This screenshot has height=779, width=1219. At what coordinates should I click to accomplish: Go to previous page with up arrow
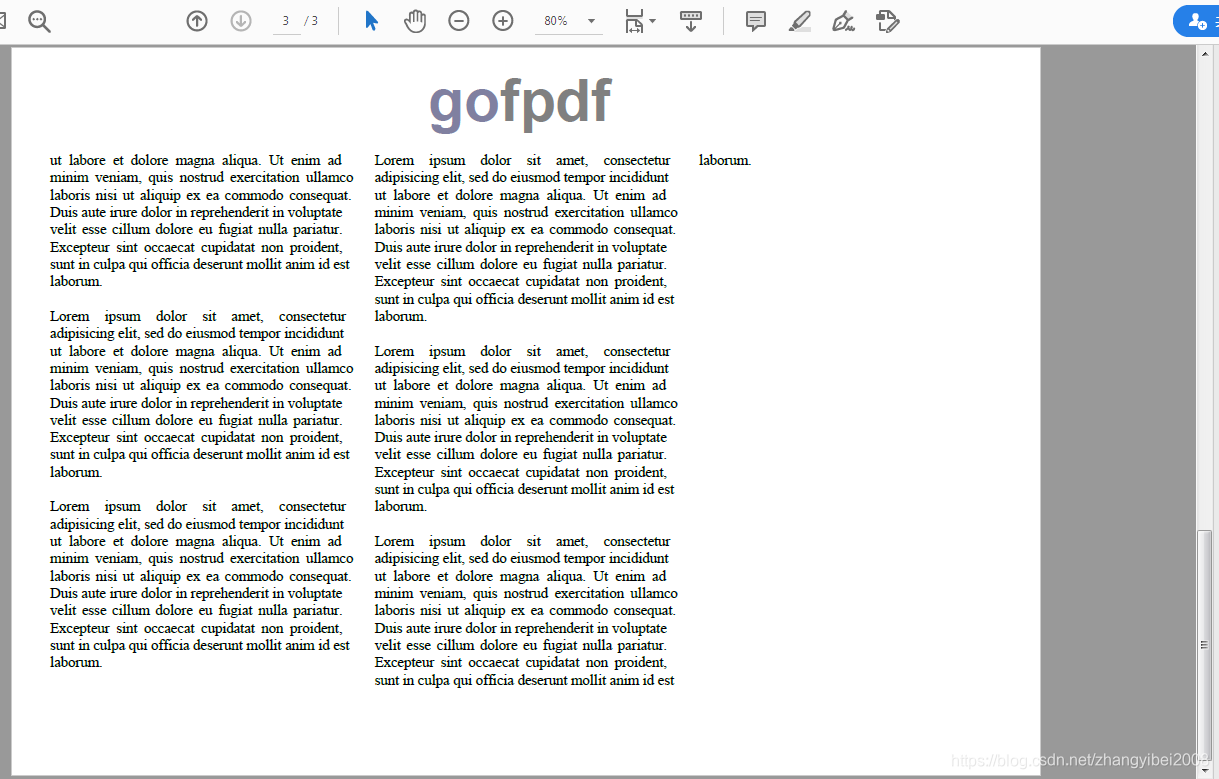pos(197,21)
